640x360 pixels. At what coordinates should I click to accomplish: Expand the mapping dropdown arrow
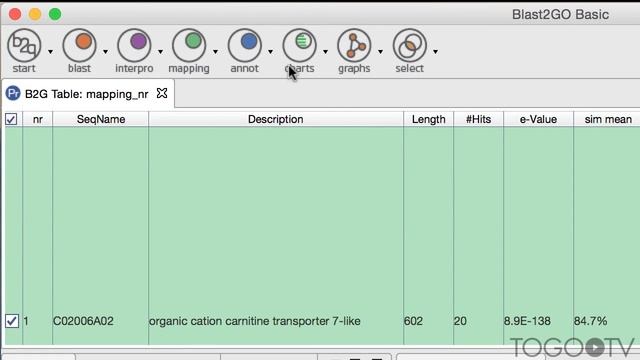click(x=215, y=52)
